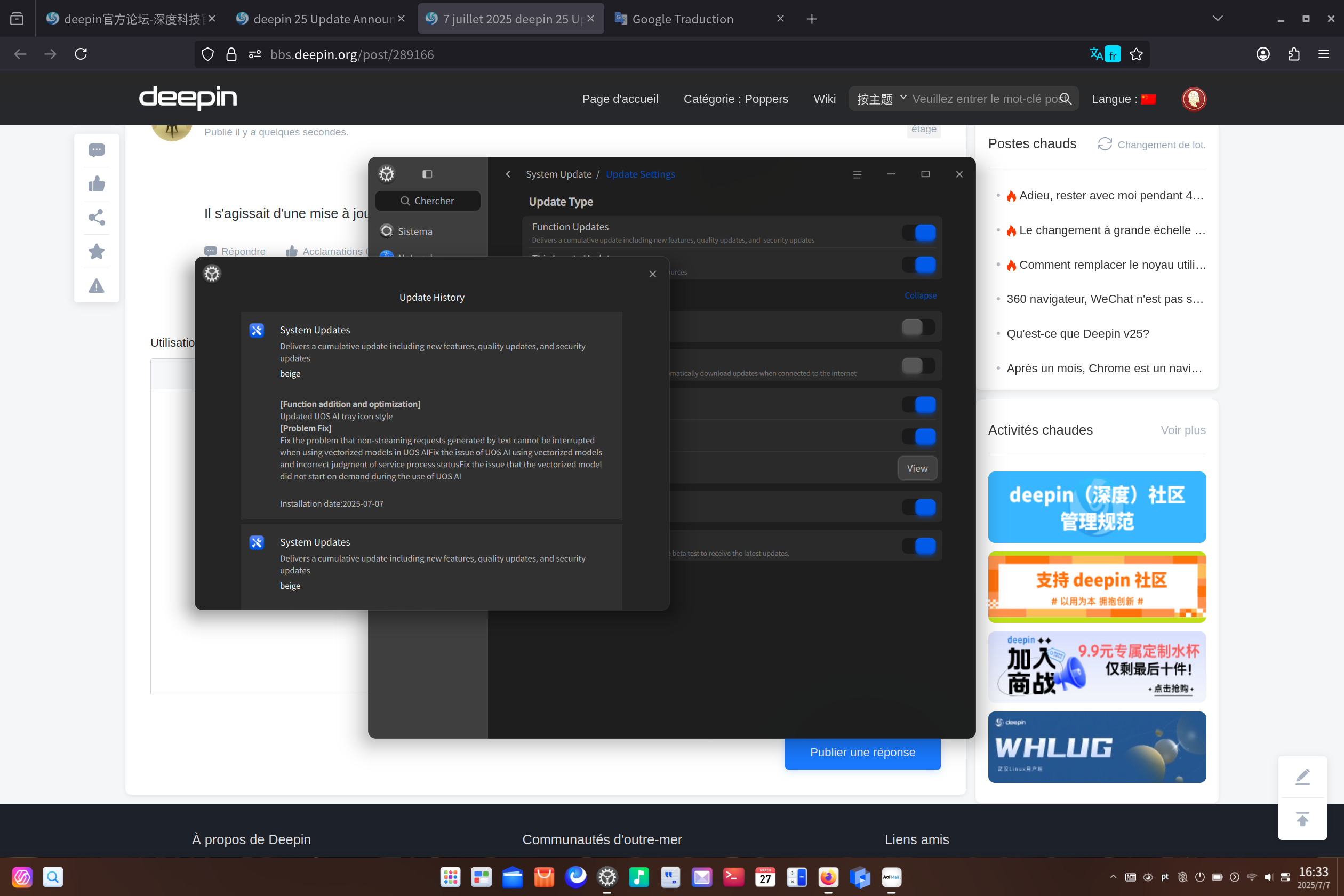Click the forum search magnifier icon

coord(1065,99)
